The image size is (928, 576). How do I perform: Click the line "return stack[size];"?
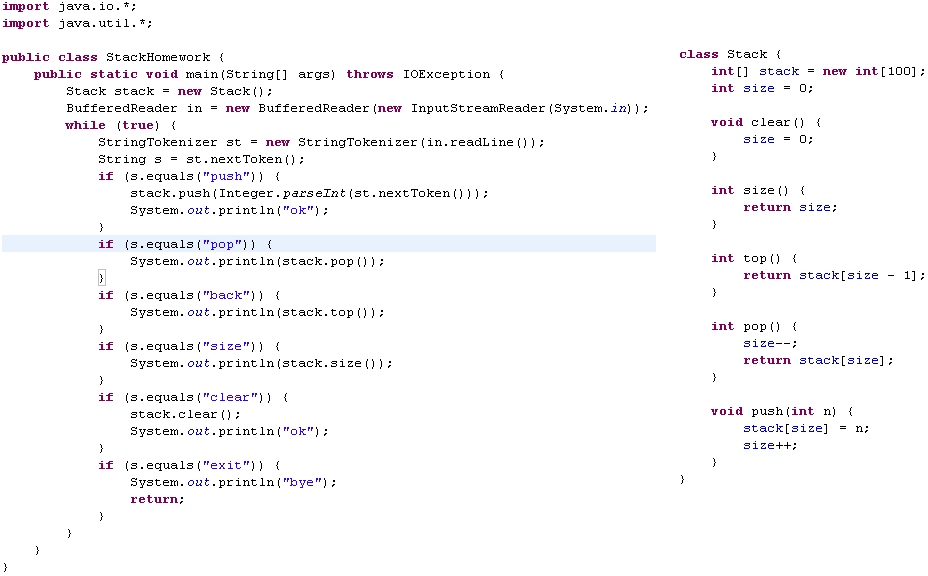818,361
